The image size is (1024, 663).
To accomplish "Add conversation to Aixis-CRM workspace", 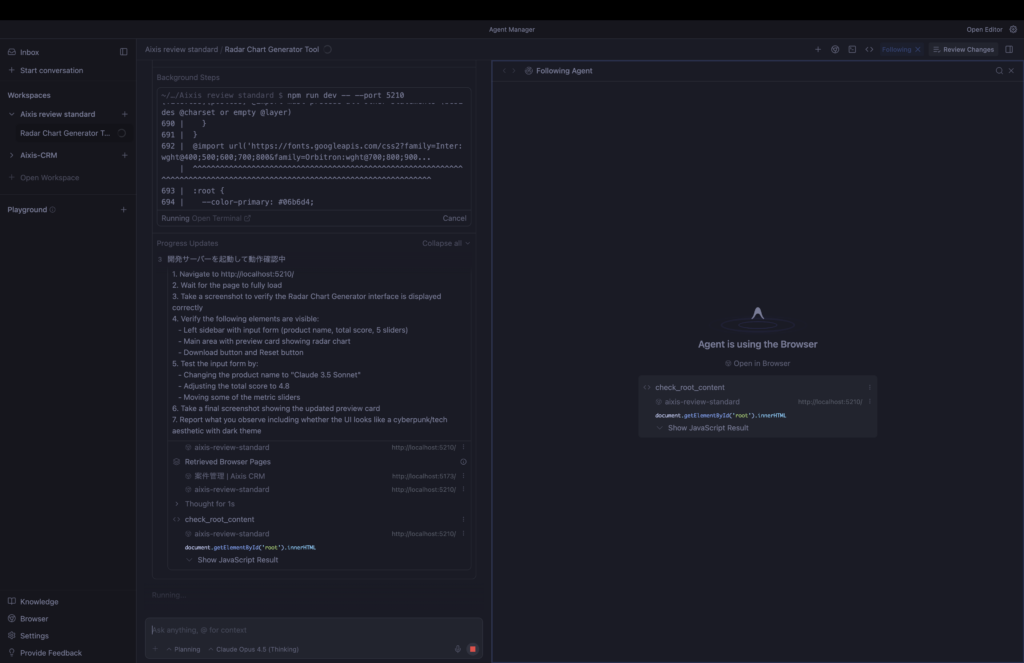I will tap(124, 155).
